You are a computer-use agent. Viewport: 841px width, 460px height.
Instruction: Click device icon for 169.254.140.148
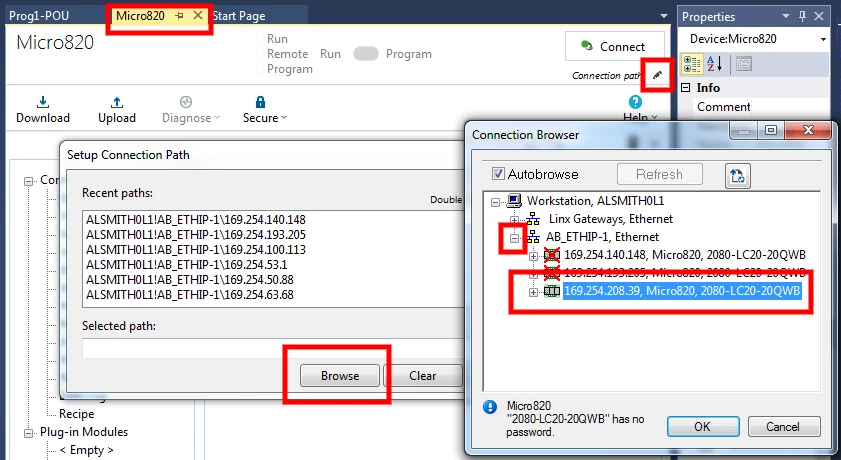point(552,255)
